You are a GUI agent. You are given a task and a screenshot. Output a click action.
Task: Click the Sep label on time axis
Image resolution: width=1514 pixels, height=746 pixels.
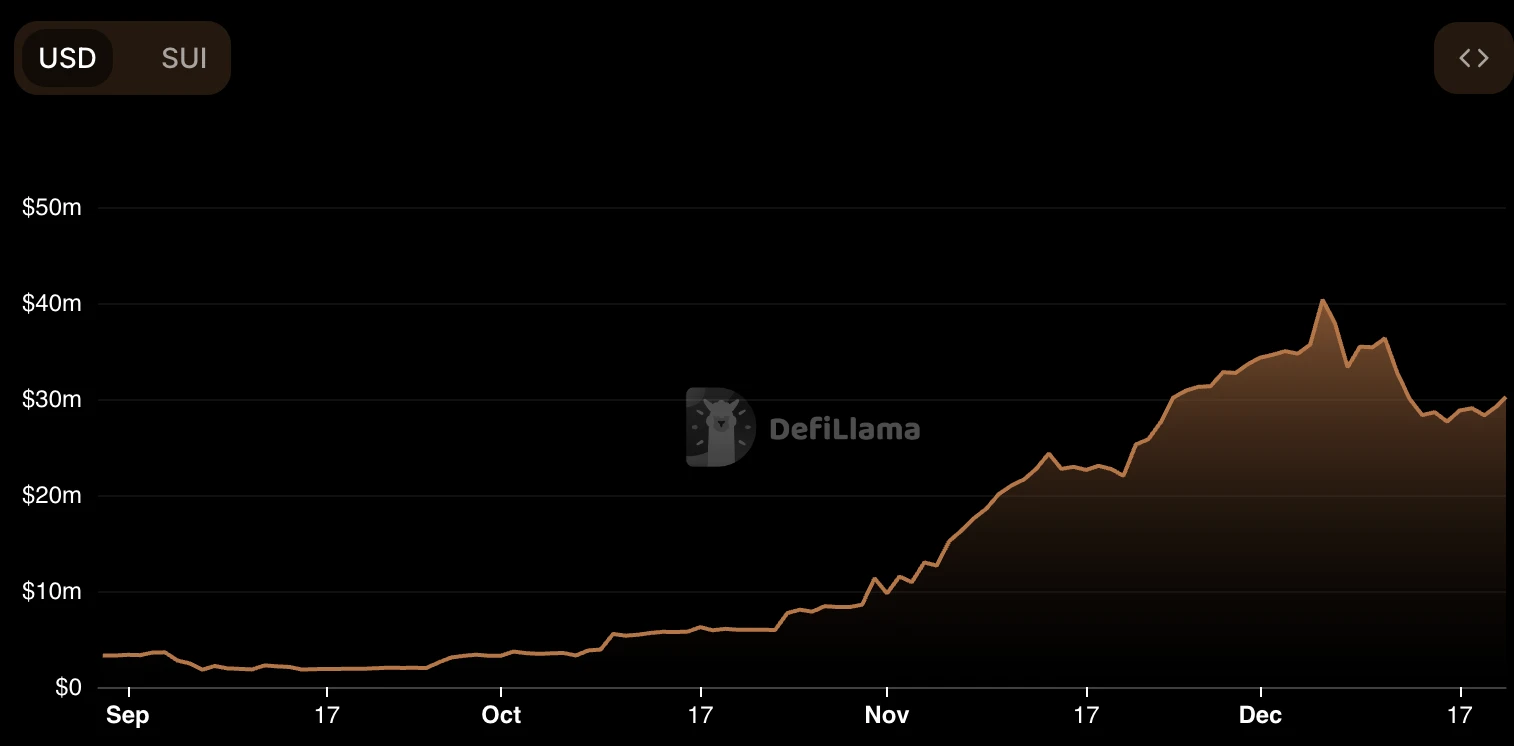click(127, 715)
